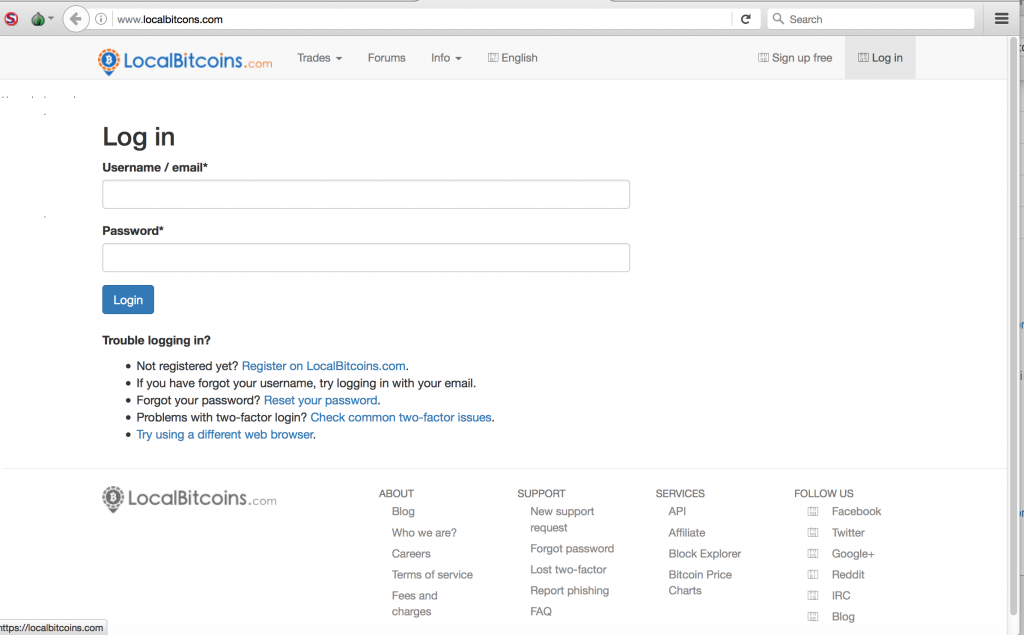Show site information via the info icon
Image resolution: width=1024 pixels, height=635 pixels.
(x=101, y=19)
